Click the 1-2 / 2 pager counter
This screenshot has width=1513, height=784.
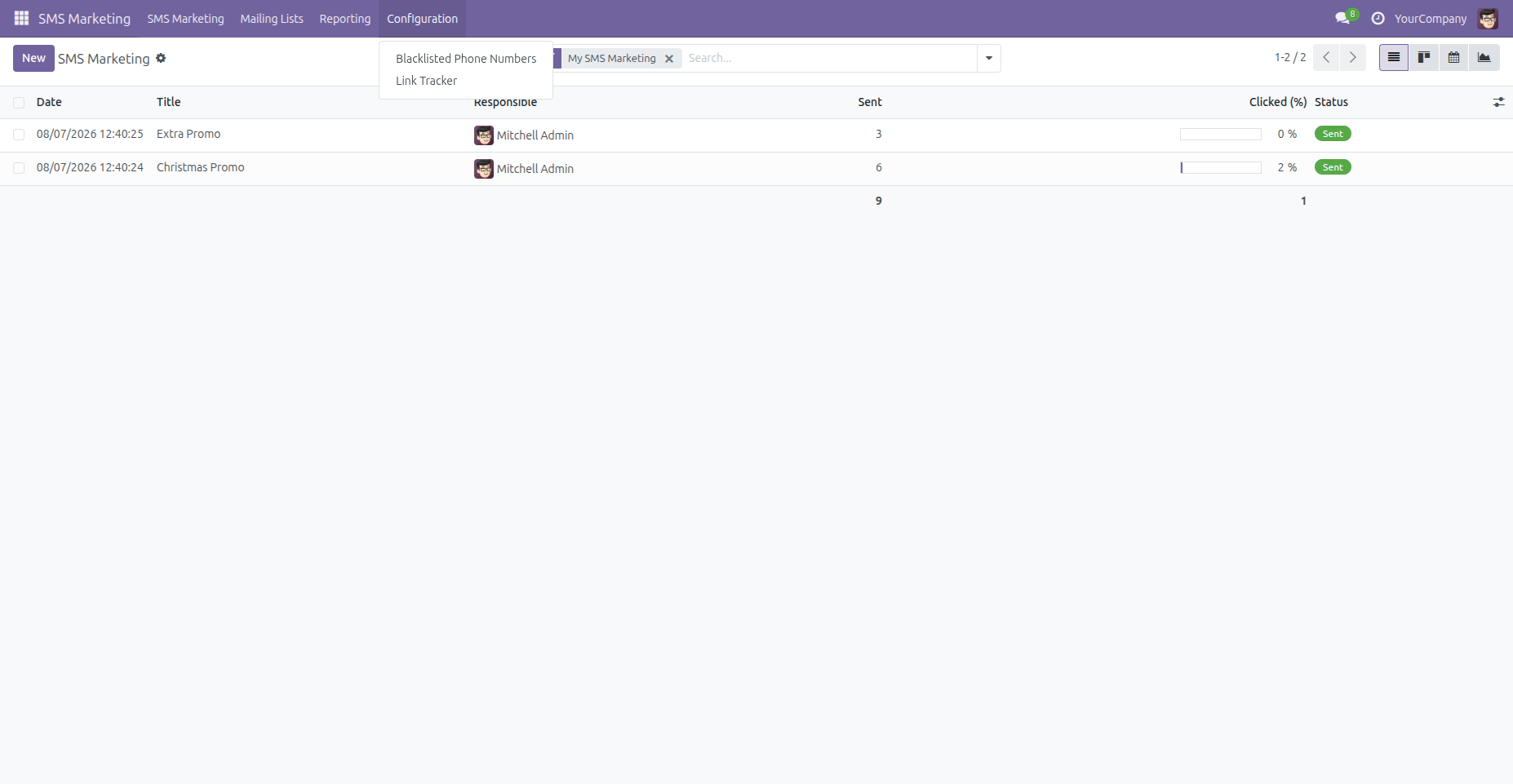pyautogui.click(x=1290, y=57)
